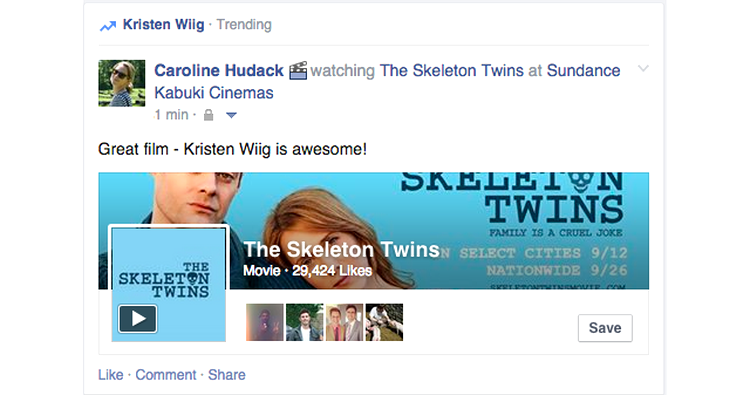Save The Skeleton Twins movie
This screenshot has height=395, width=750.
click(605, 328)
